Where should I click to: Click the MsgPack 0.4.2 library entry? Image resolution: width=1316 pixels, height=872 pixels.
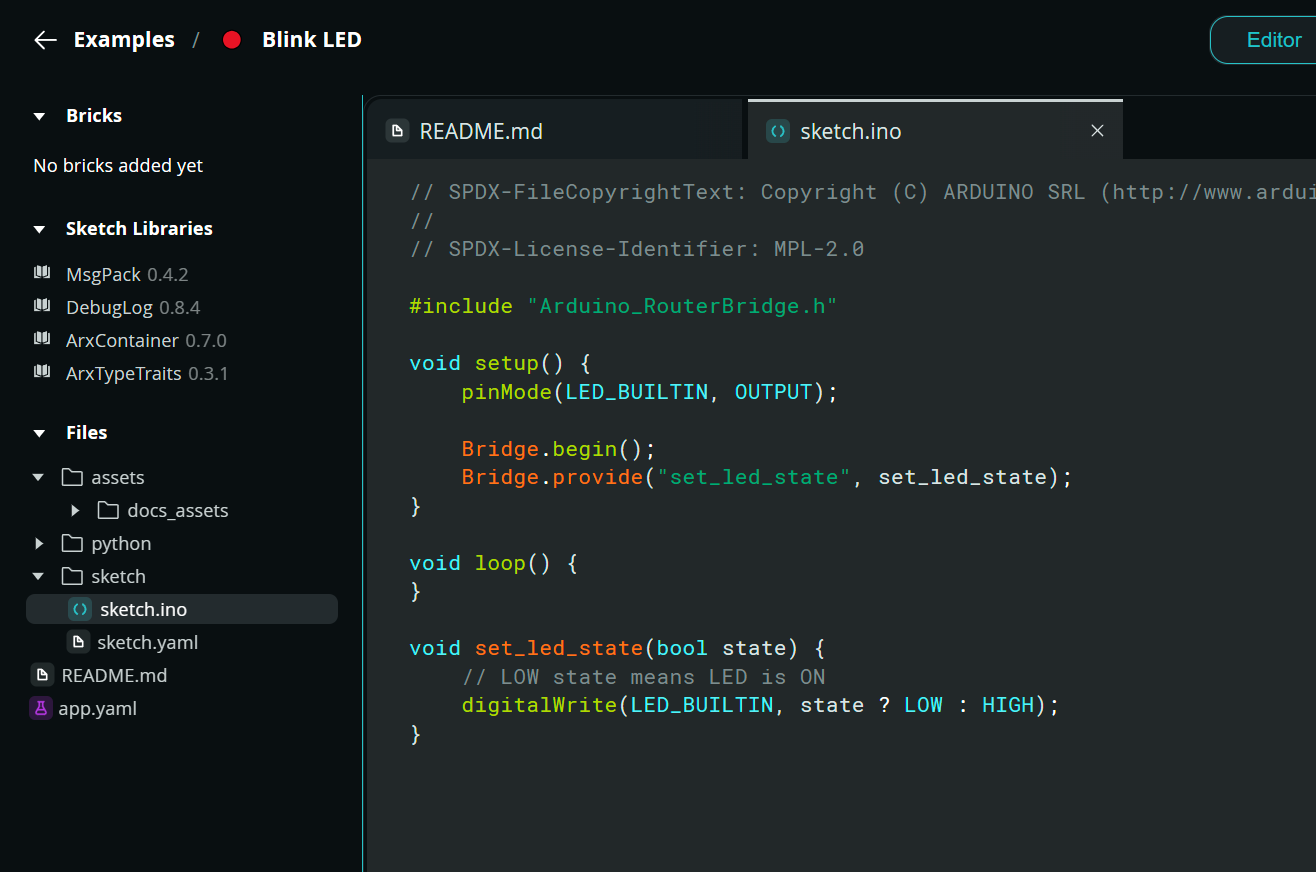click(x=127, y=274)
